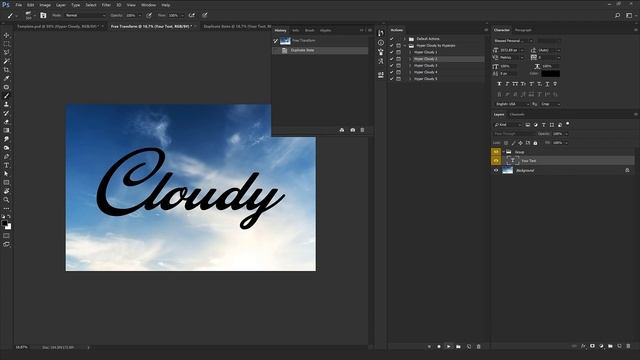640x360 pixels.
Task: Click the Photoshop search icon
Action: click(x=618, y=16)
